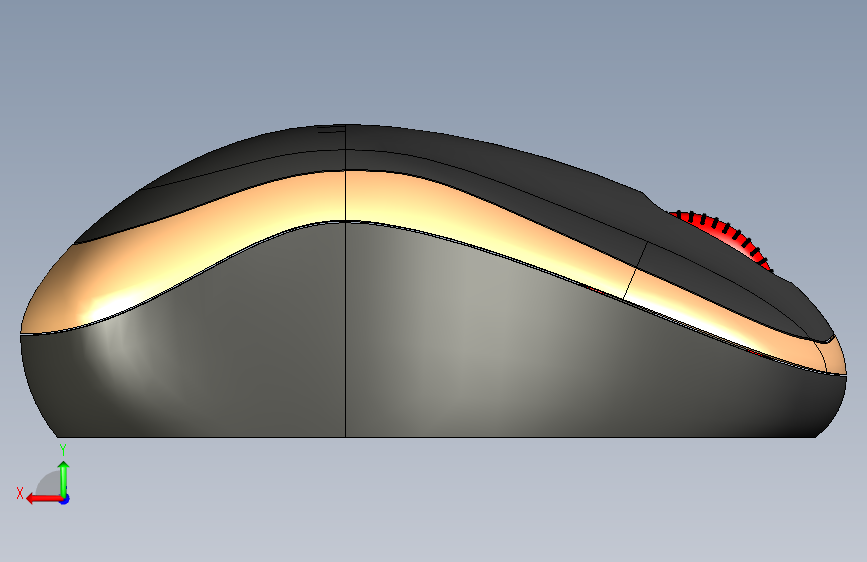Click the red X axis arrow of triad
Image resolution: width=867 pixels, height=562 pixels.
point(43,499)
